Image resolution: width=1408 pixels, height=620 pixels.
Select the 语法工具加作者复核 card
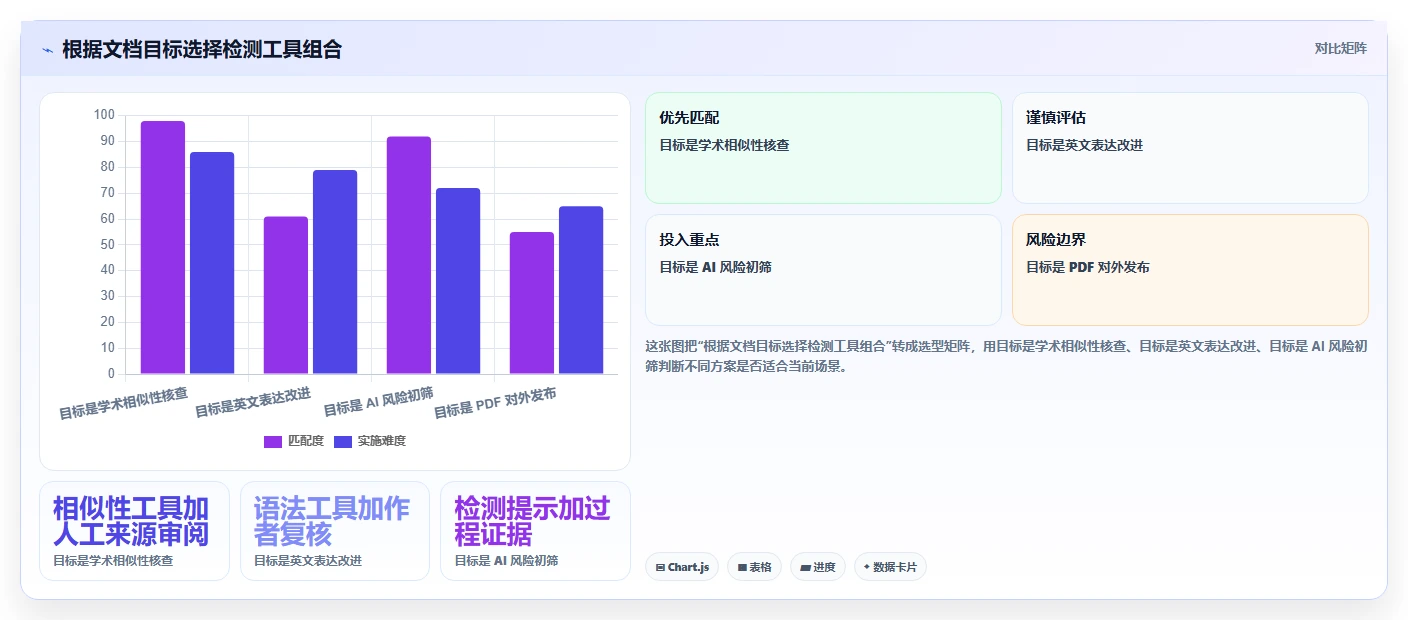point(335,531)
